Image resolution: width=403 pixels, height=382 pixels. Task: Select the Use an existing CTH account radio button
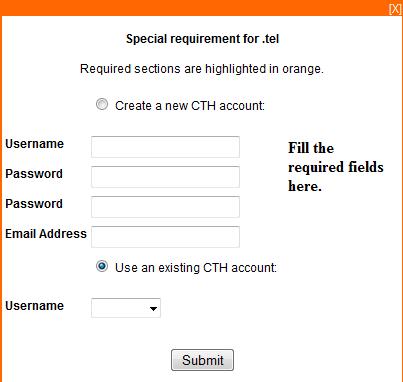click(x=102, y=266)
